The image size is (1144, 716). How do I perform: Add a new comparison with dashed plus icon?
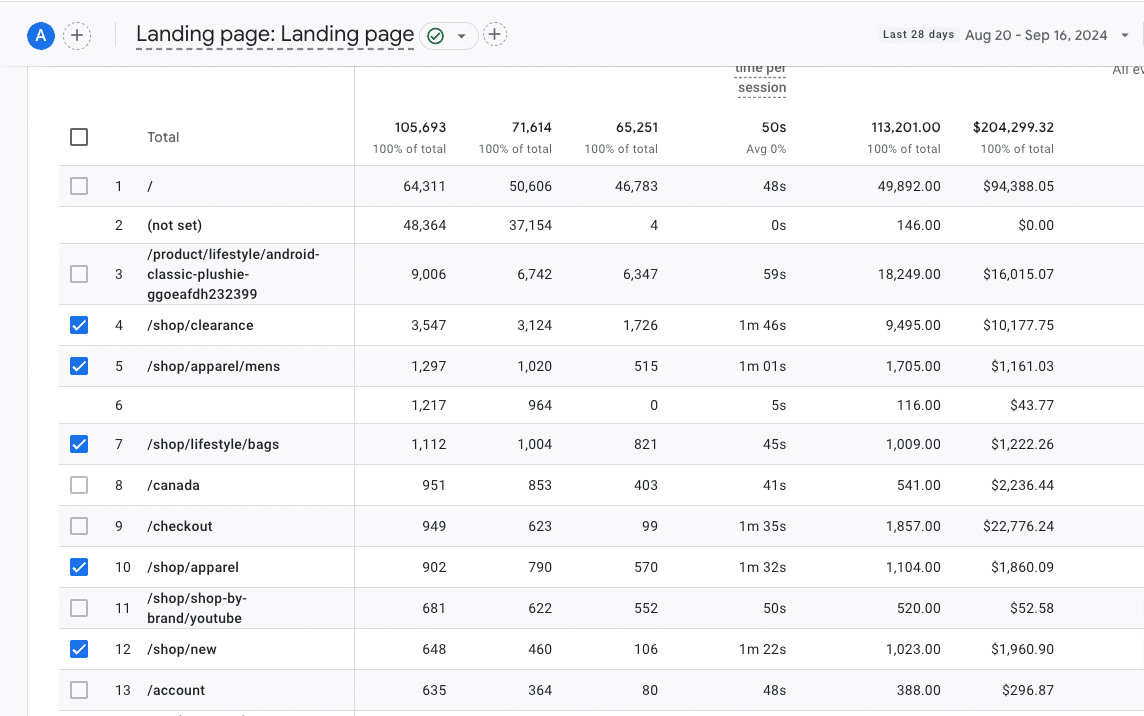tap(77, 36)
